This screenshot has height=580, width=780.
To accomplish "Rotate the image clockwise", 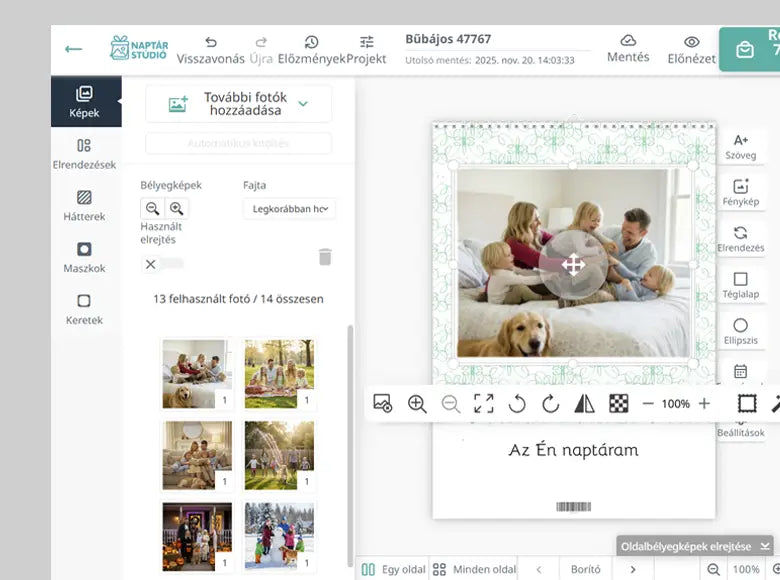I will 550,404.
